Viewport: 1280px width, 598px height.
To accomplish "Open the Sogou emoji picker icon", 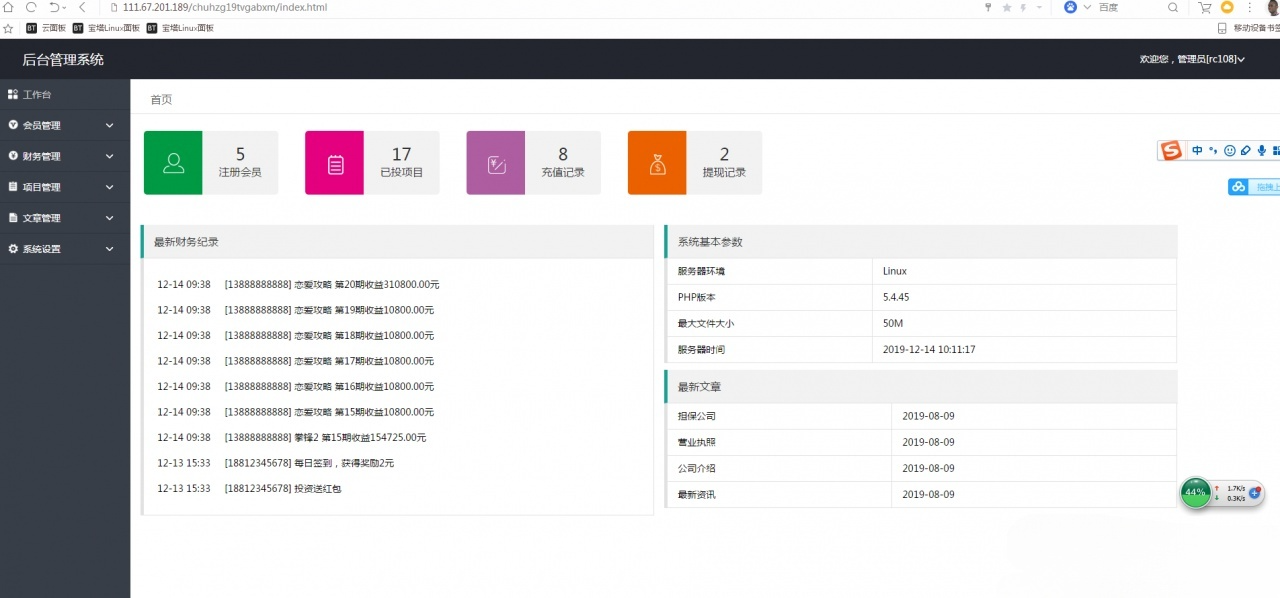I will (1229, 150).
